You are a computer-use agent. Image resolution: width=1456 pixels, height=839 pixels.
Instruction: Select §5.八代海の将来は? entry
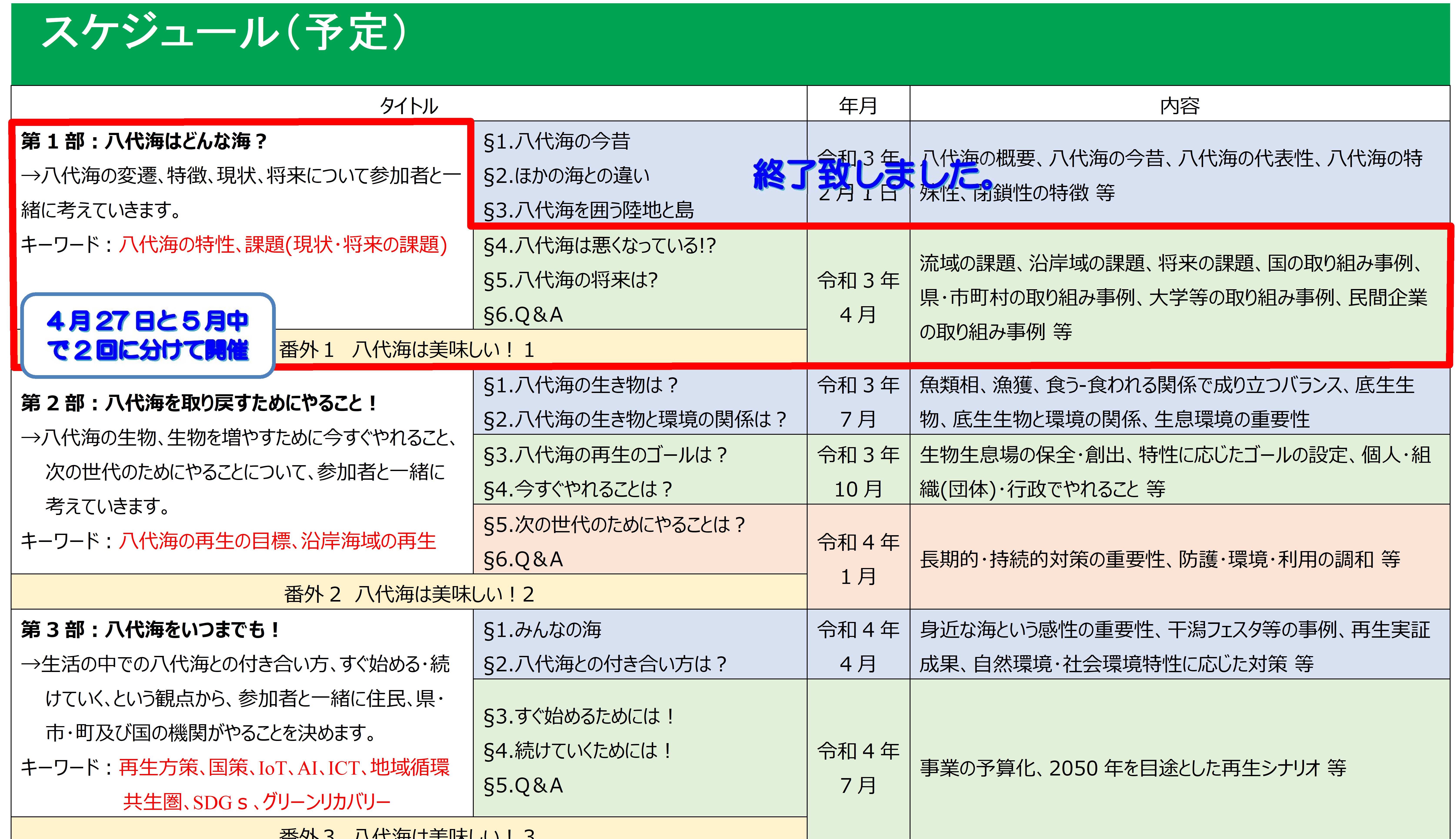pyautogui.click(x=571, y=280)
